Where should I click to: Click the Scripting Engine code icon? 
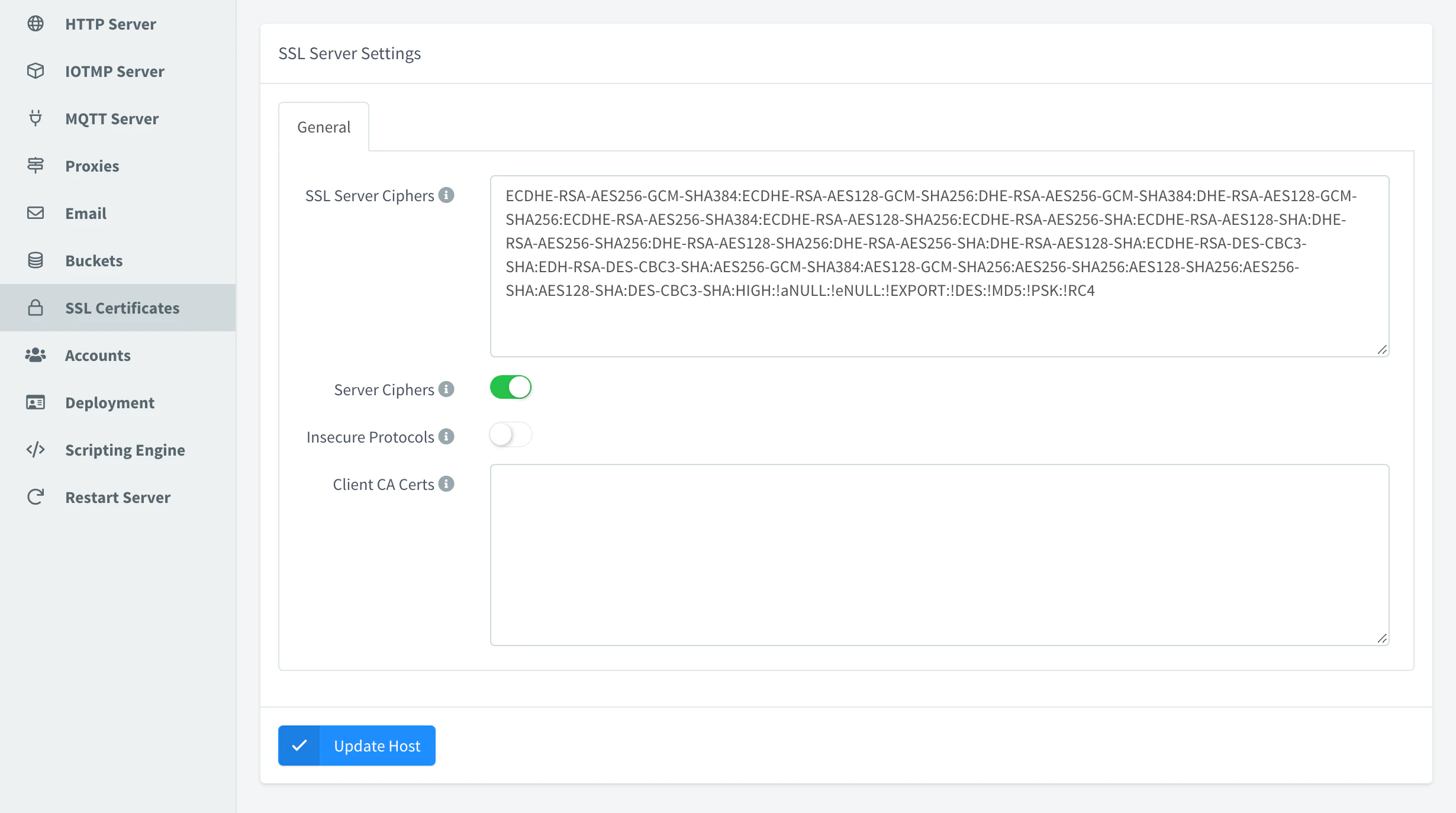(x=36, y=450)
